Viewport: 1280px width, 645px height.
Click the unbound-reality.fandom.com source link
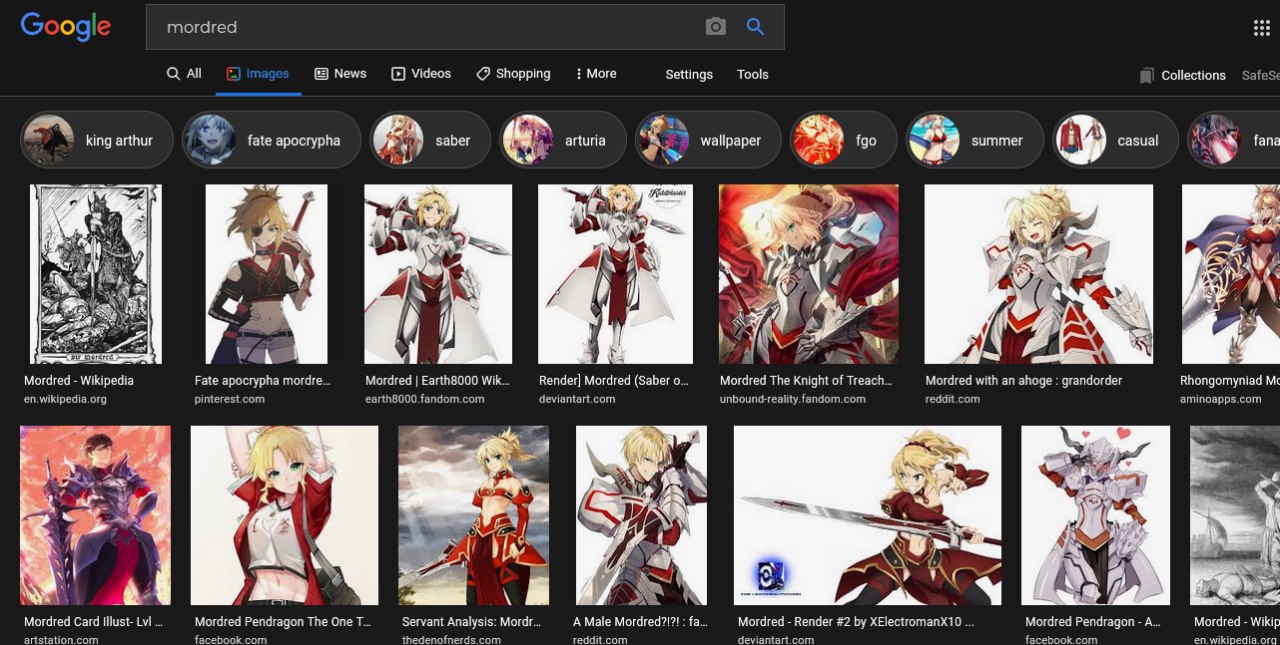point(793,399)
